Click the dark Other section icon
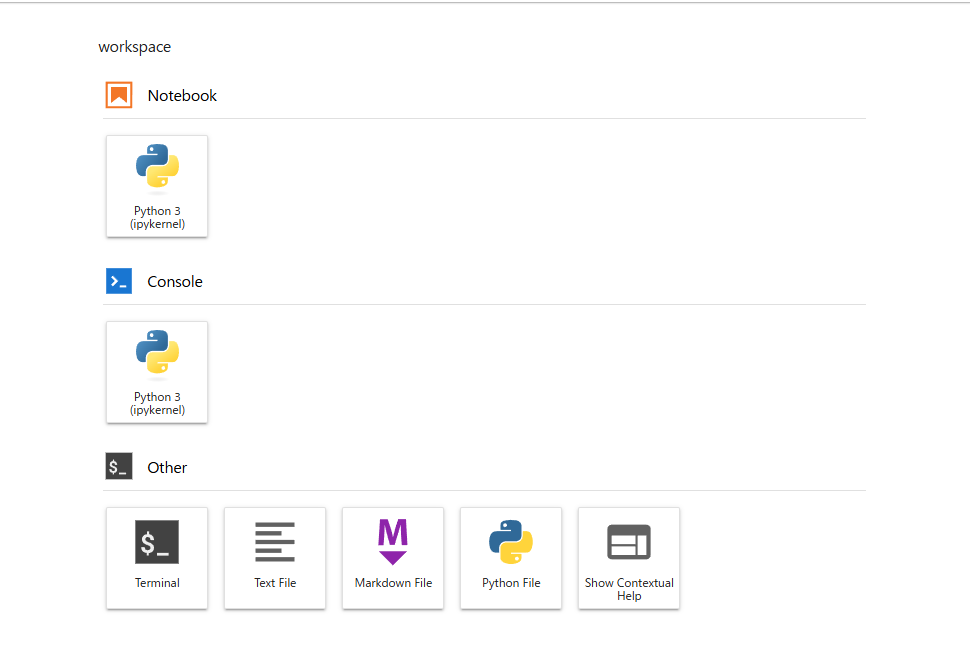The image size is (970, 646). (119, 467)
